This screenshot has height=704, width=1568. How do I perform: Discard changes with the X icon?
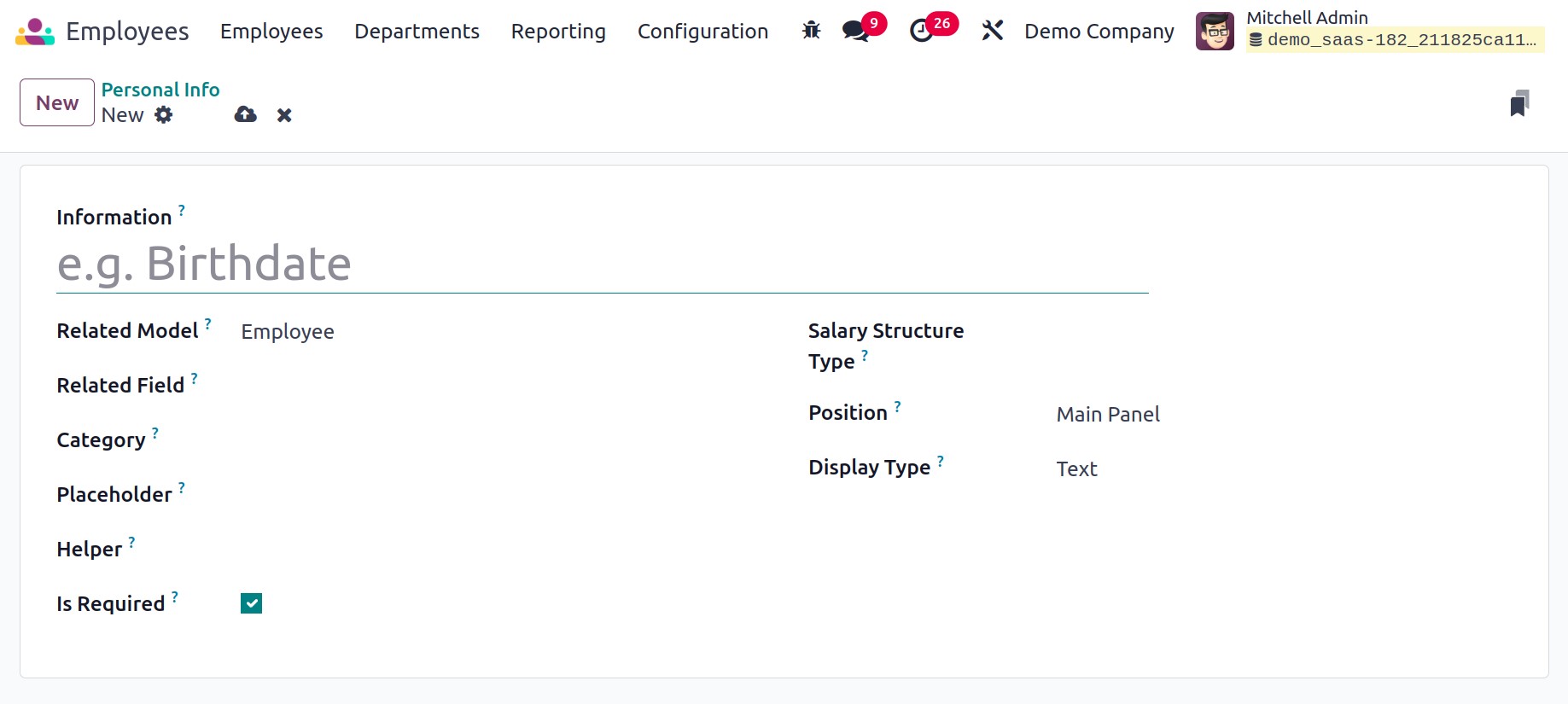coord(284,115)
